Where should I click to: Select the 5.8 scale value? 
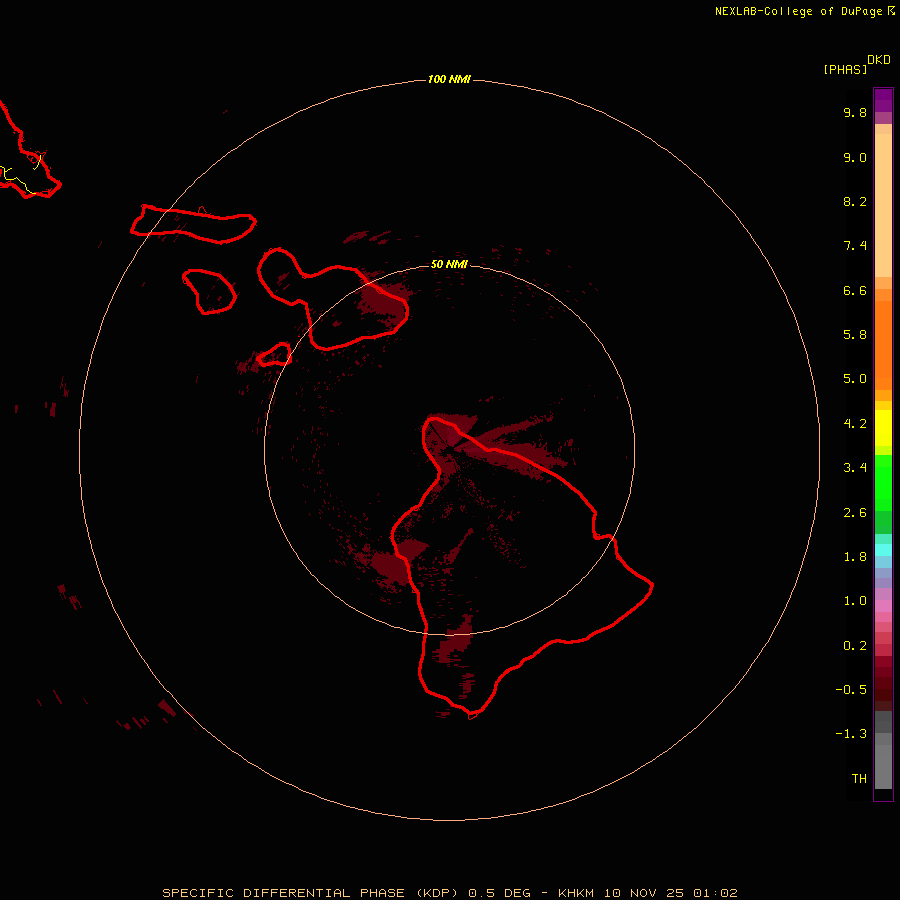(855, 335)
